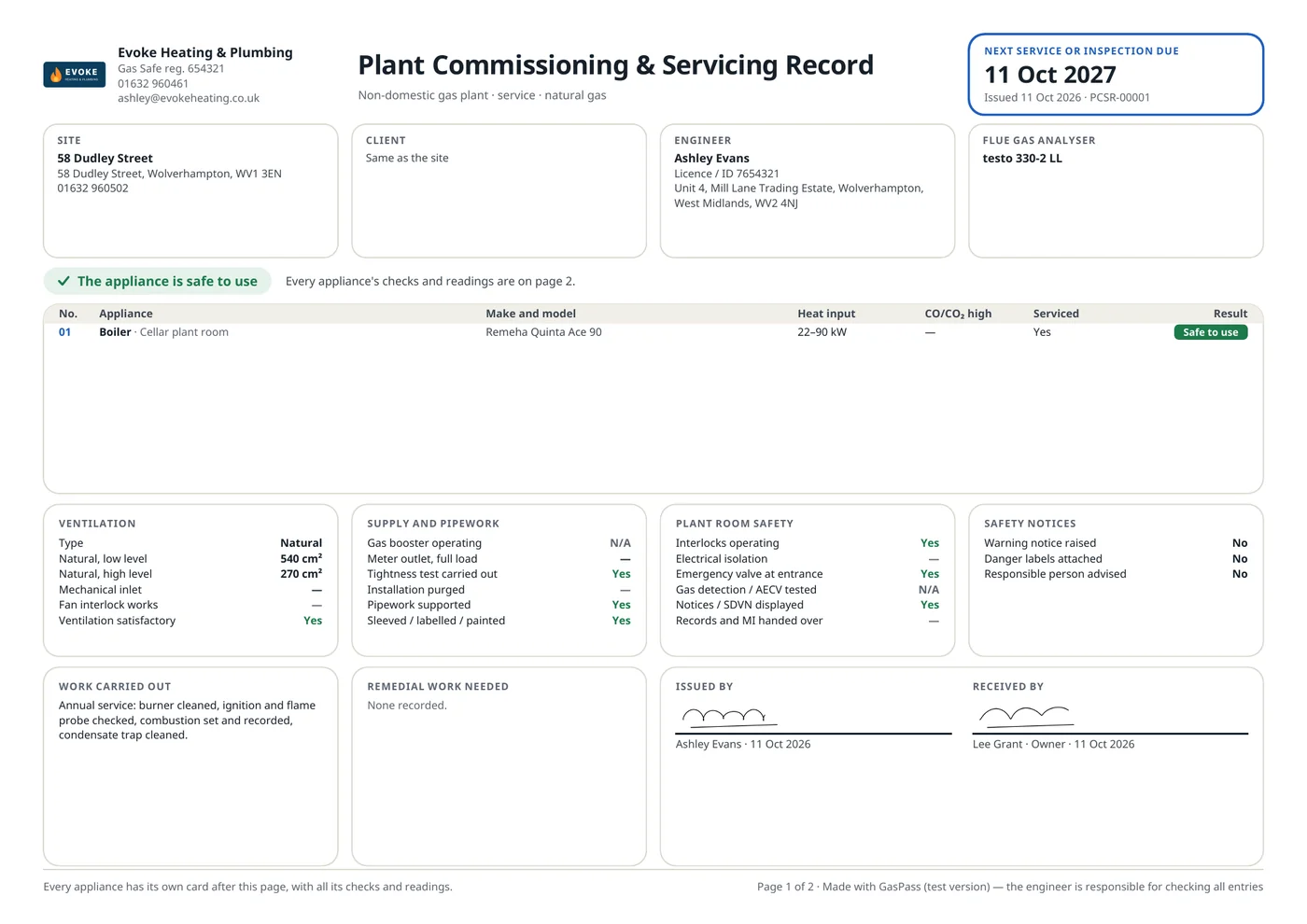
Task: Click the 'Safe to use' result badge
Action: [x=1210, y=332]
